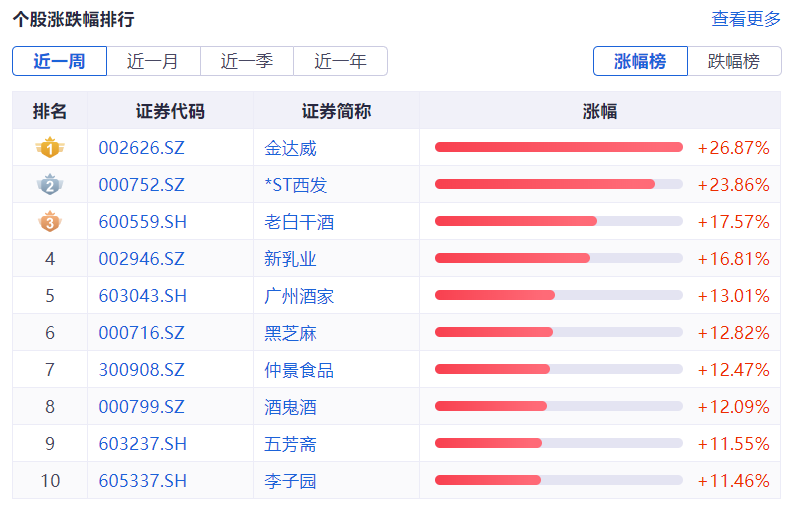The image size is (793, 507).
Task: Select the 近一季 time range tab
Action: click(x=247, y=61)
